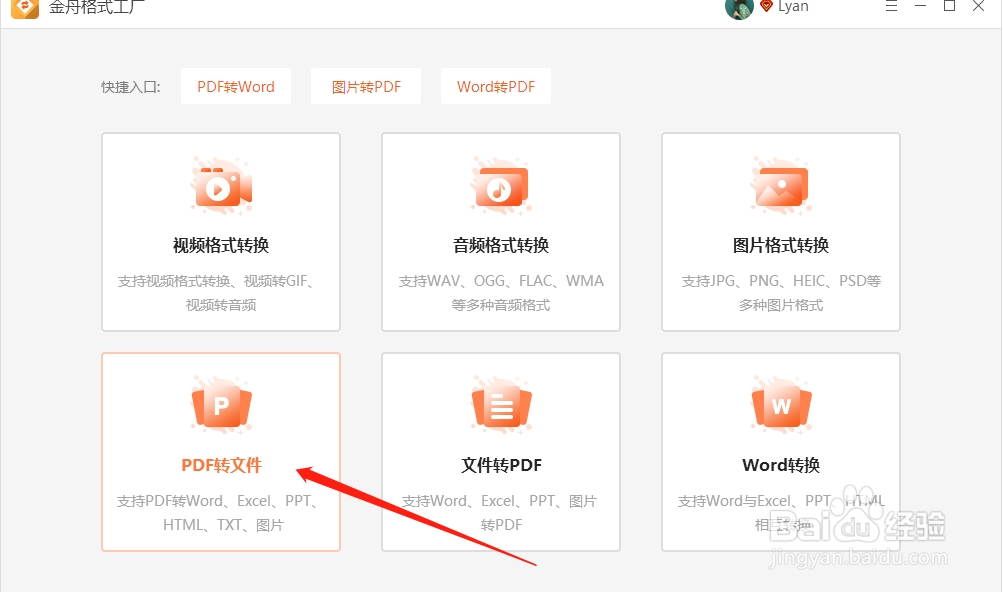Open the PDF转Word quick entry
Image resolution: width=1003 pixels, height=592 pixels.
235,86
